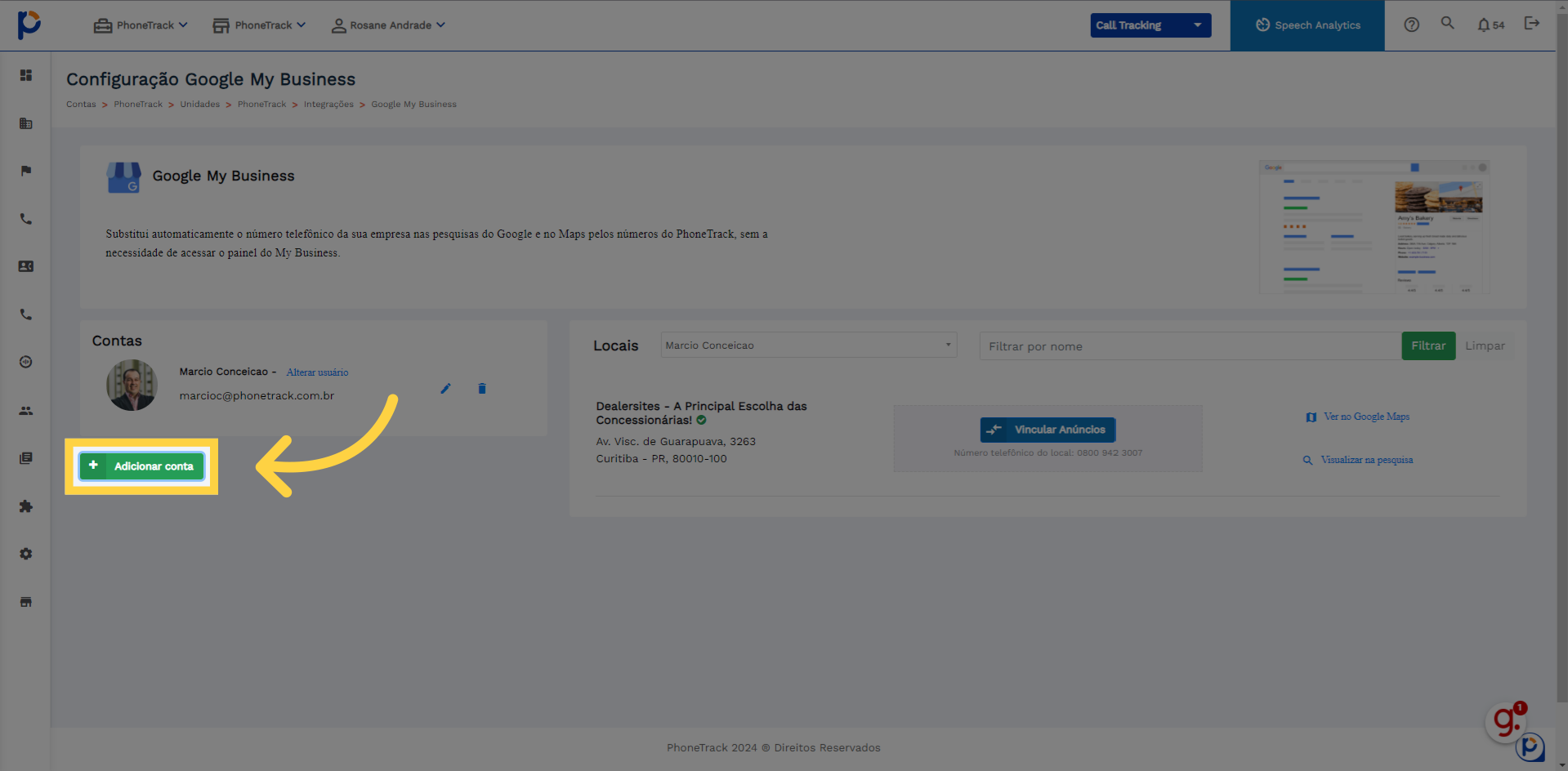
Task: Open the lower phone handset sidebar icon
Action: click(x=26, y=314)
